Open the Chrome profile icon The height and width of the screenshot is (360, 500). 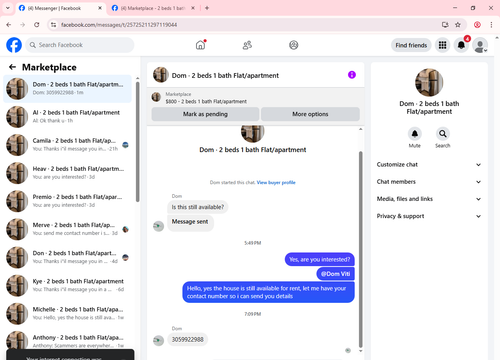click(x=477, y=25)
